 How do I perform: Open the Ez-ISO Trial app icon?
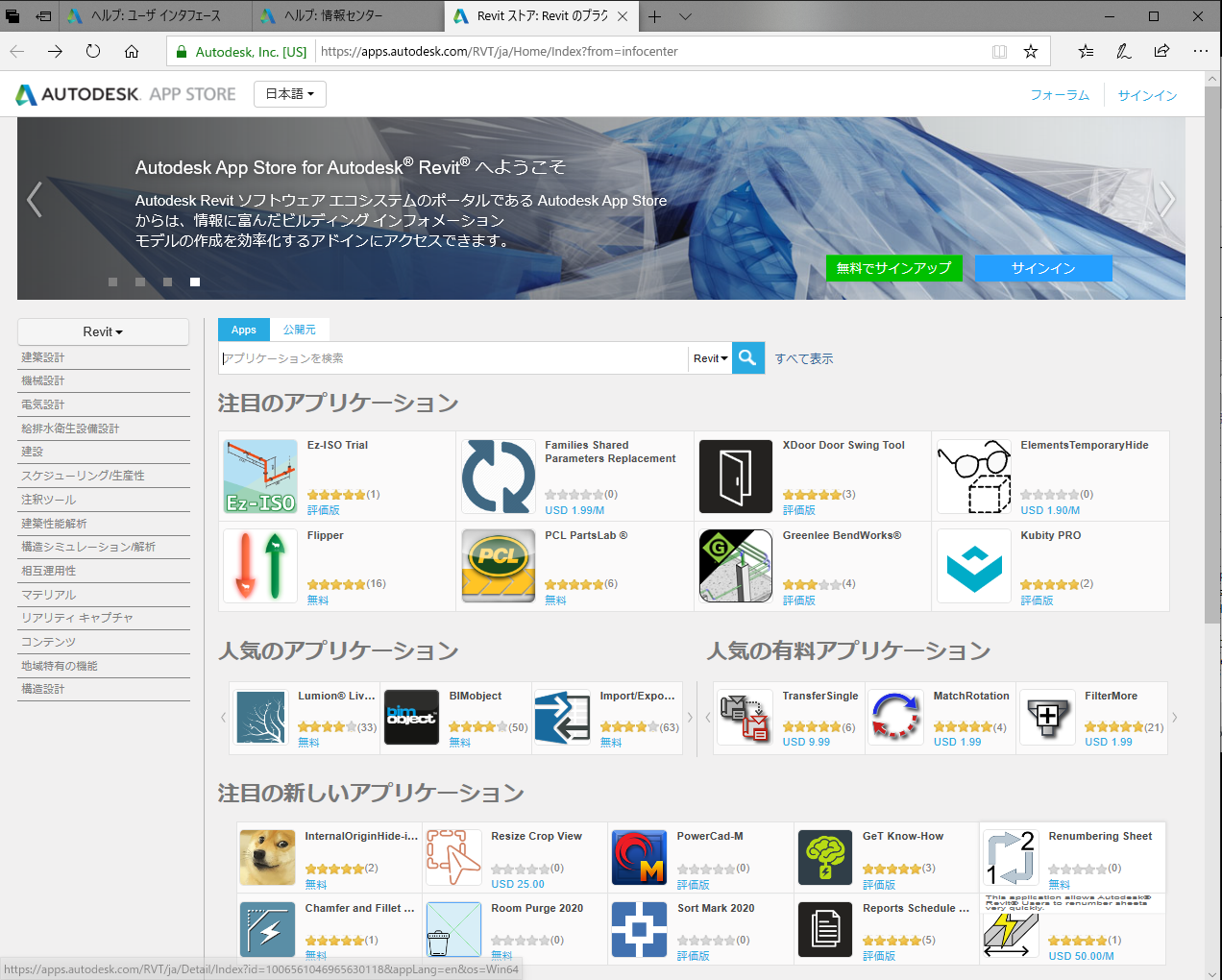coord(260,477)
